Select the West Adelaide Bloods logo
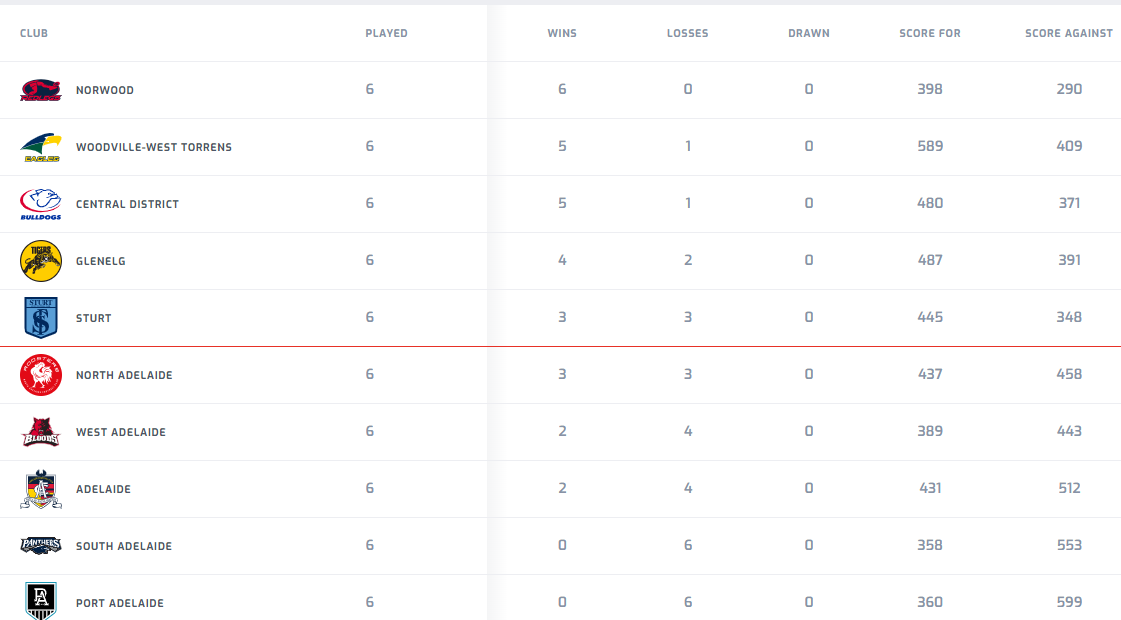This screenshot has width=1121, height=620. pyautogui.click(x=41, y=432)
